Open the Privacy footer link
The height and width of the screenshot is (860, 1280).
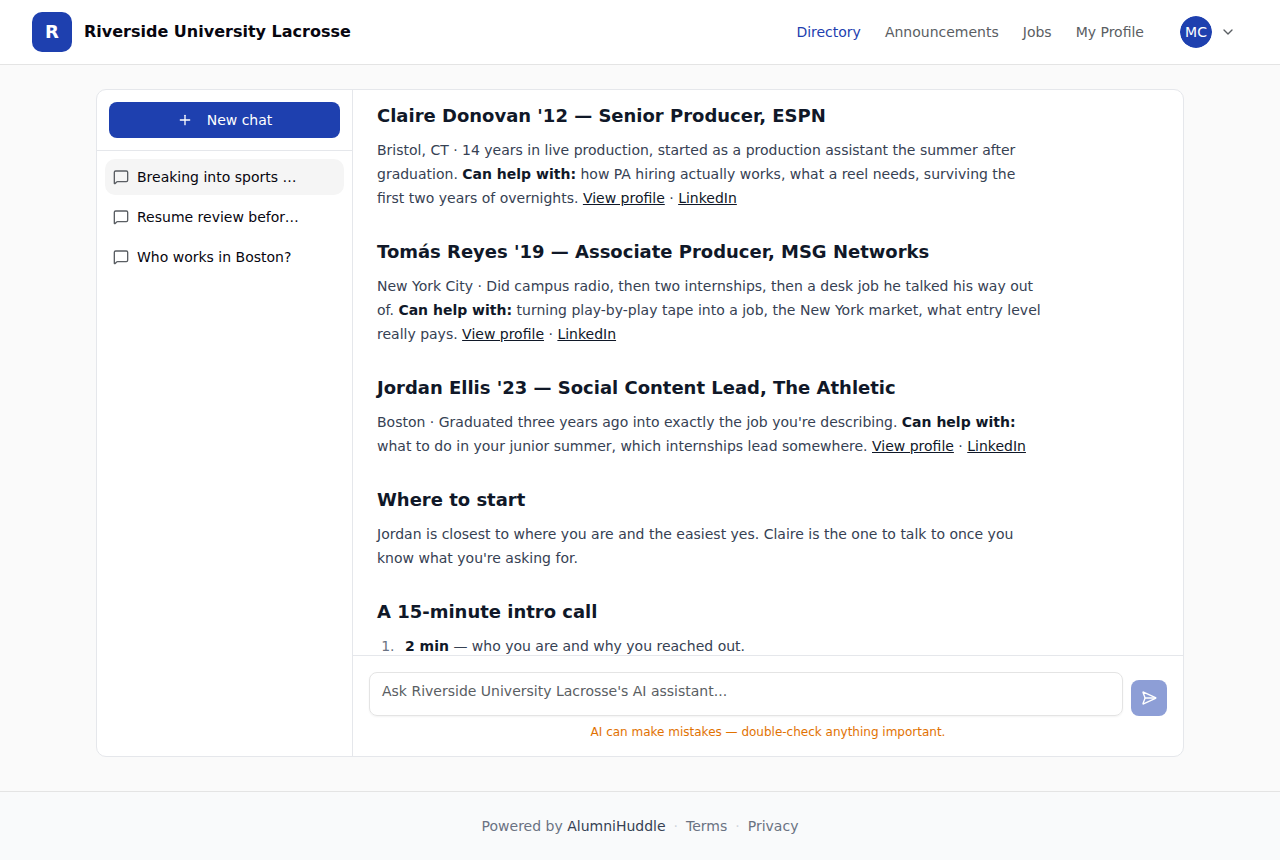pyautogui.click(x=773, y=826)
